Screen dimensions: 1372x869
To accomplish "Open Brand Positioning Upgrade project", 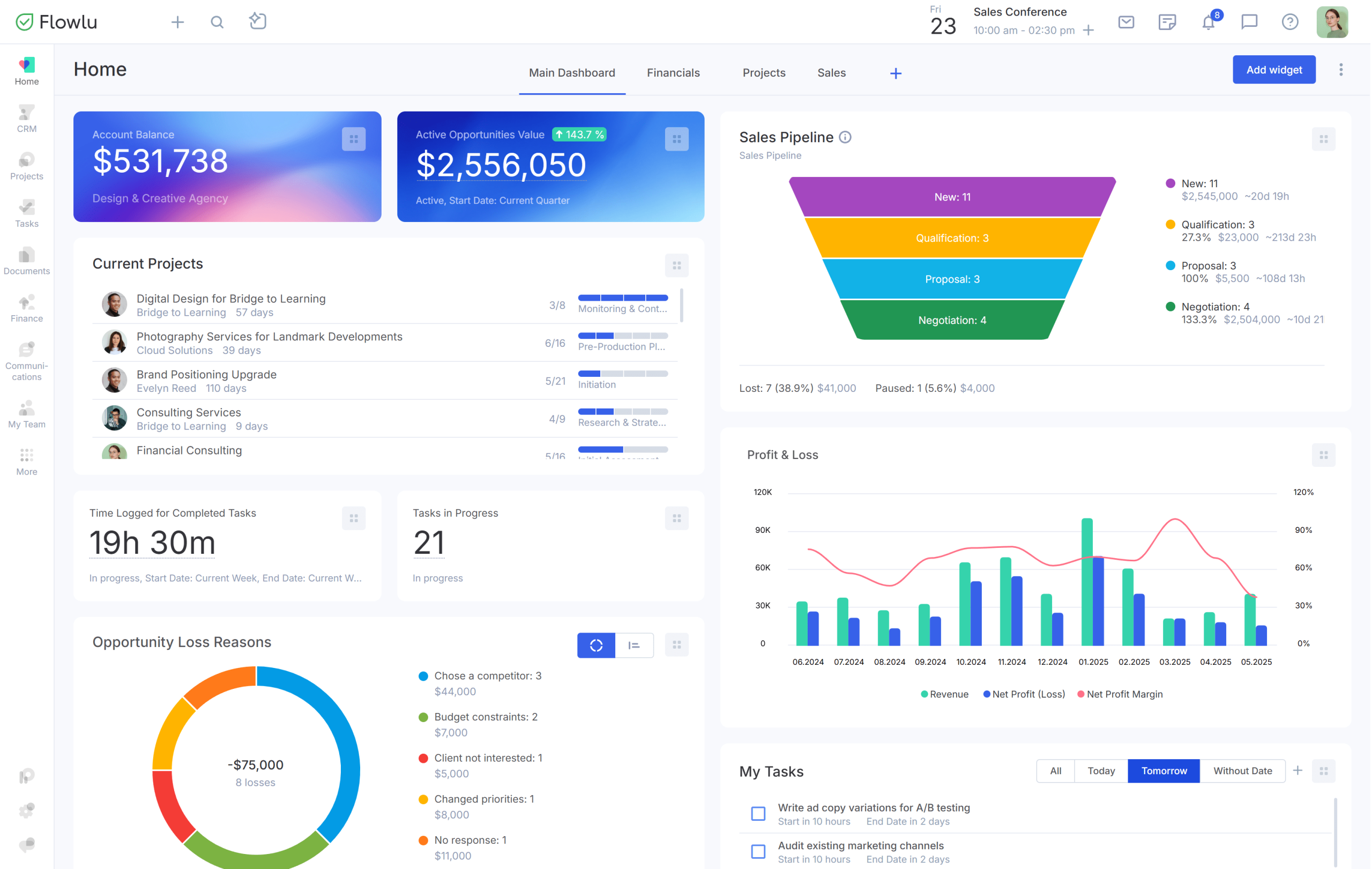I will tap(206, 374).
